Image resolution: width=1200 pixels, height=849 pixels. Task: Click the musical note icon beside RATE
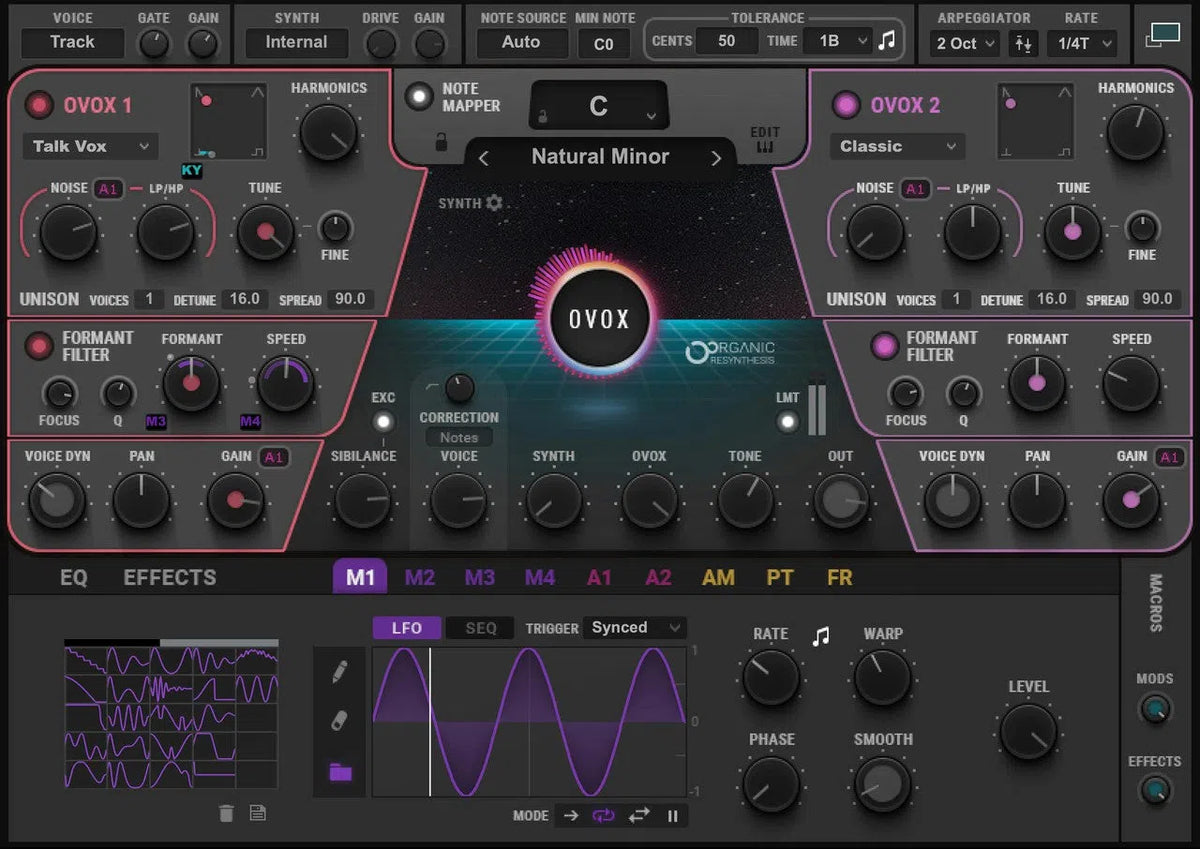819,634
